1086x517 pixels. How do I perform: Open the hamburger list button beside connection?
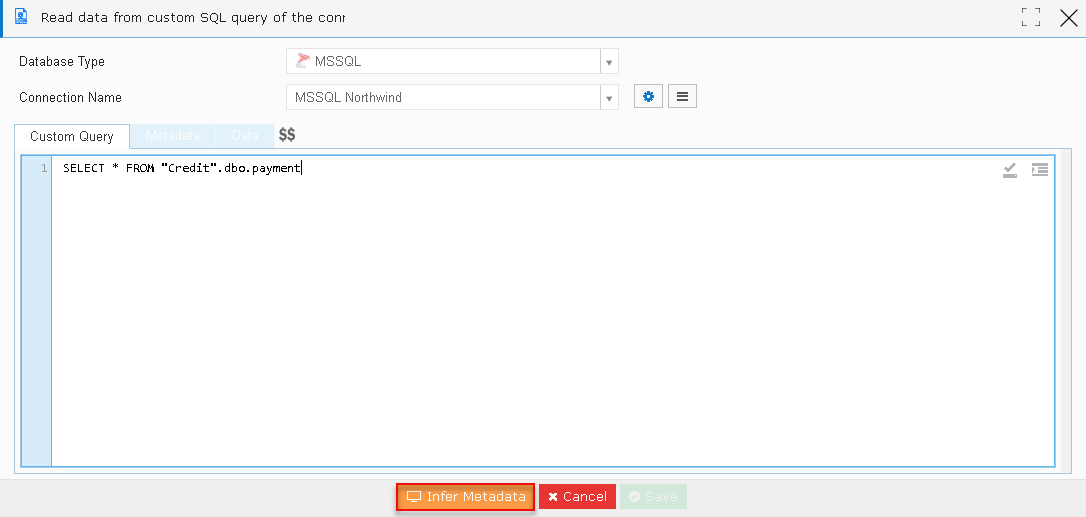(682, 97)
